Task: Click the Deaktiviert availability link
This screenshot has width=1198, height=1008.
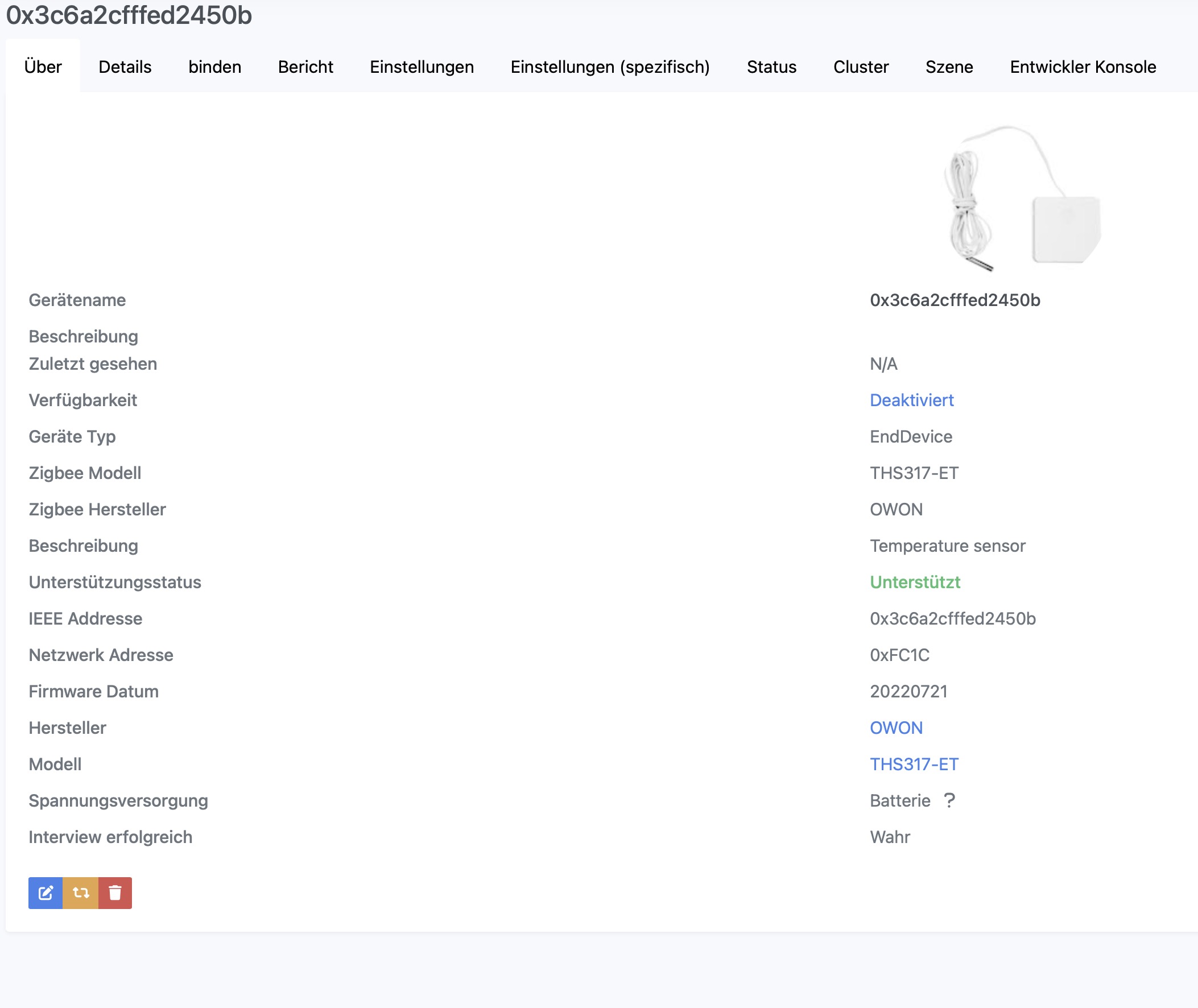Action: pyautogui.click(x=911, y=400)
